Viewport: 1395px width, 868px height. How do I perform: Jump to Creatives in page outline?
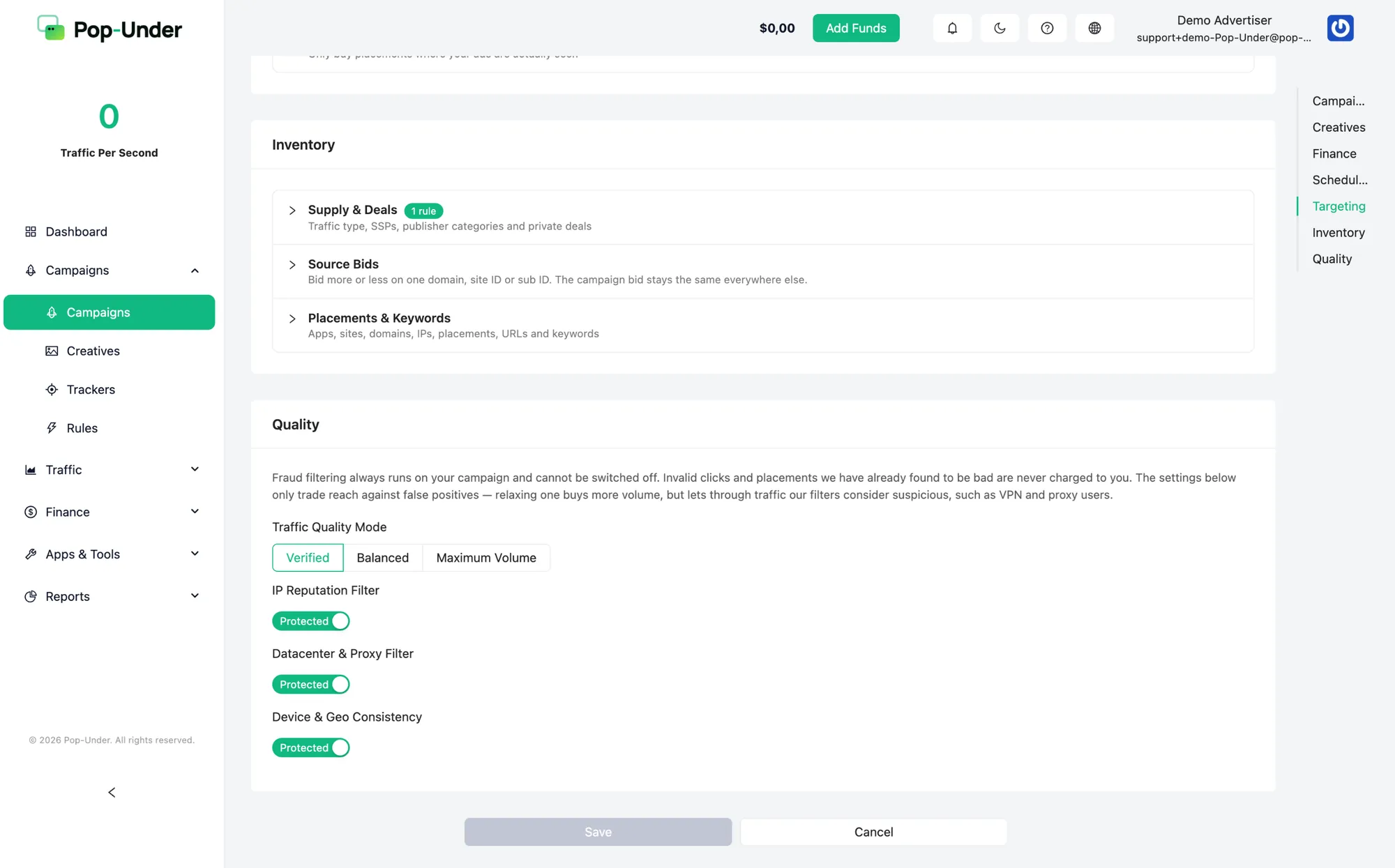[x=1339, y=128]
